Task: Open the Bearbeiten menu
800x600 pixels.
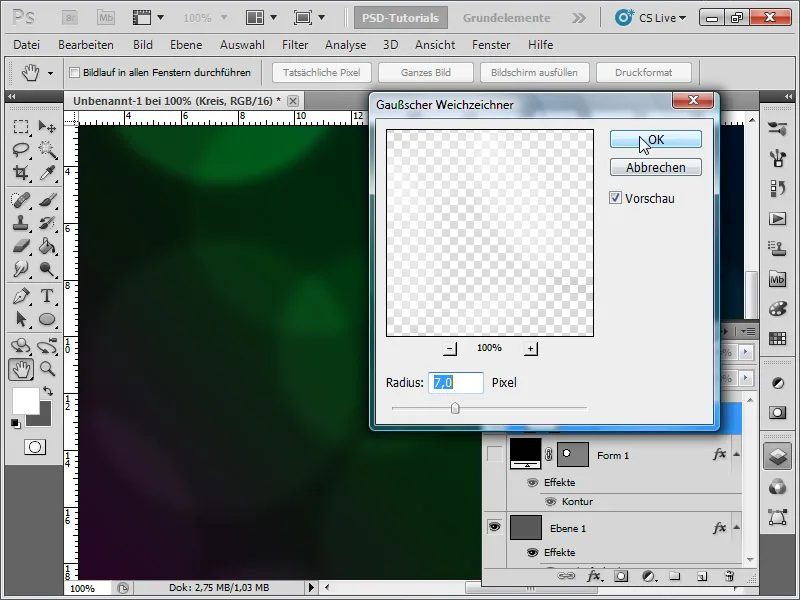Action: pyautogui.click(x=86, y=45)
